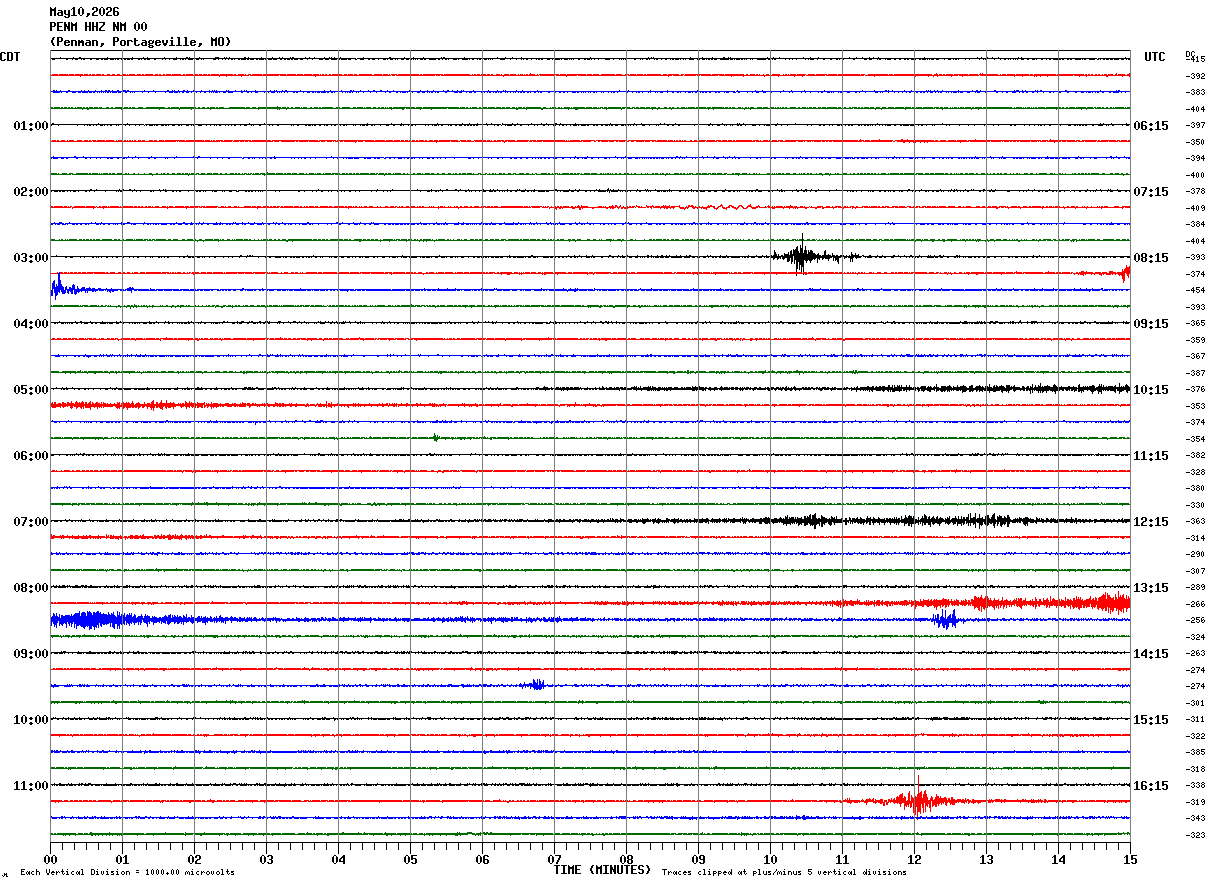Click the TIME (MINUTES) axis title
The width and height of the screenshot is (1210, 886).
coord(602,870)
